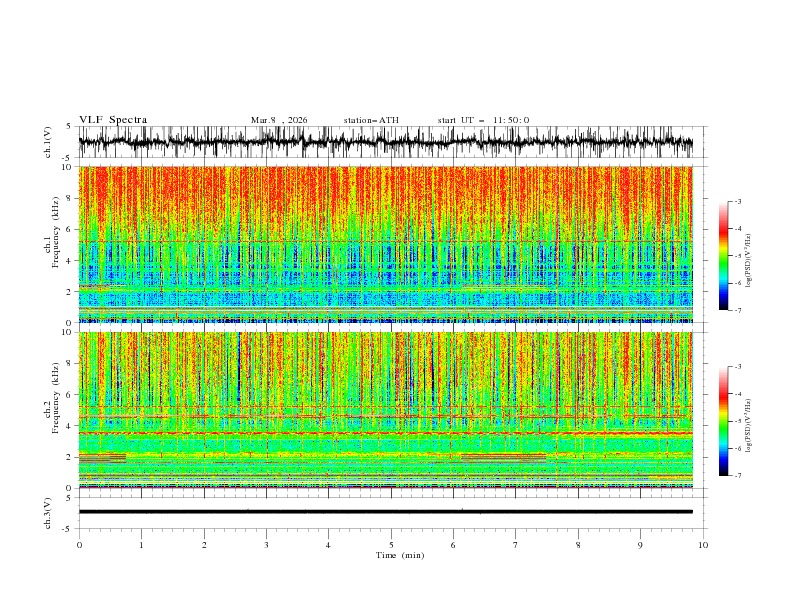This screenshot has width=792, height=612.
Task: Click the "10" frequency tick on the ch.2 spectrogram
Action: pos(67,332)
